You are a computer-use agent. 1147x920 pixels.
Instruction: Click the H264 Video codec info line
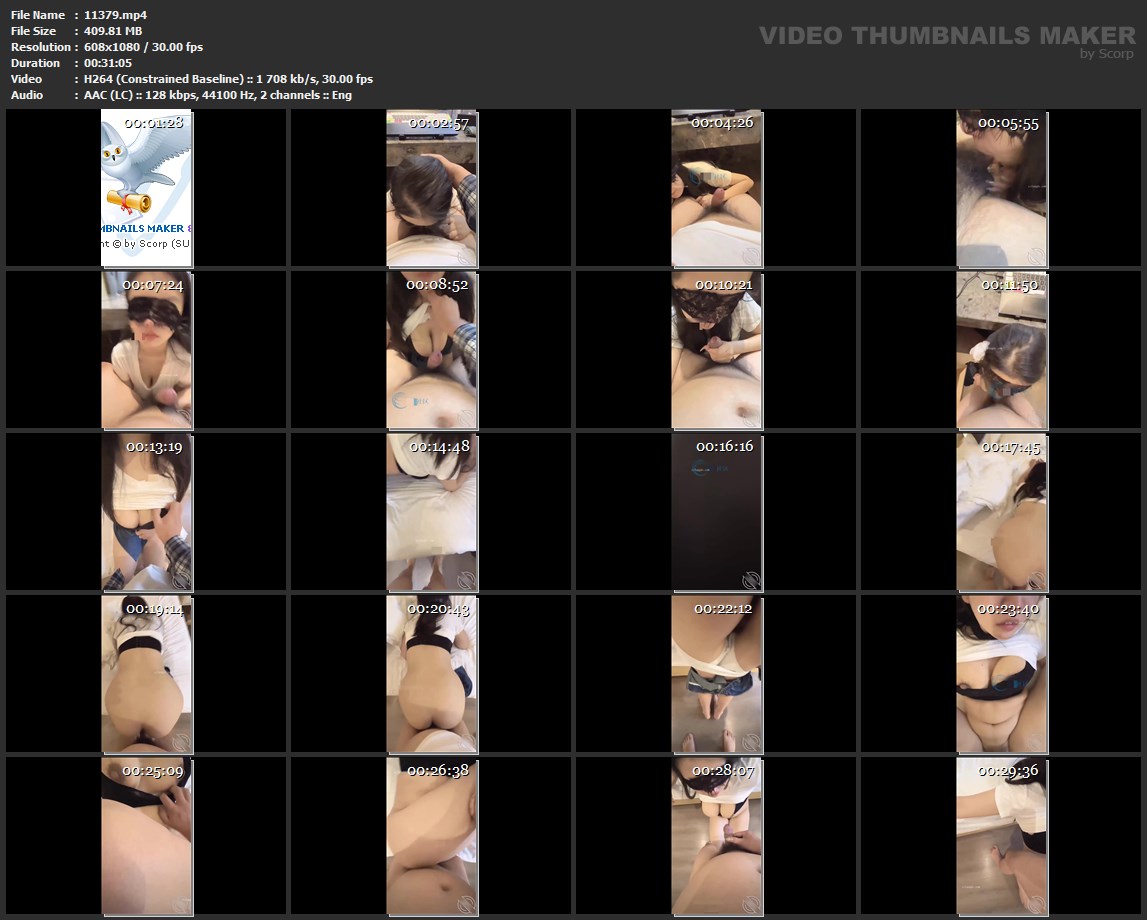click(228, 79)
